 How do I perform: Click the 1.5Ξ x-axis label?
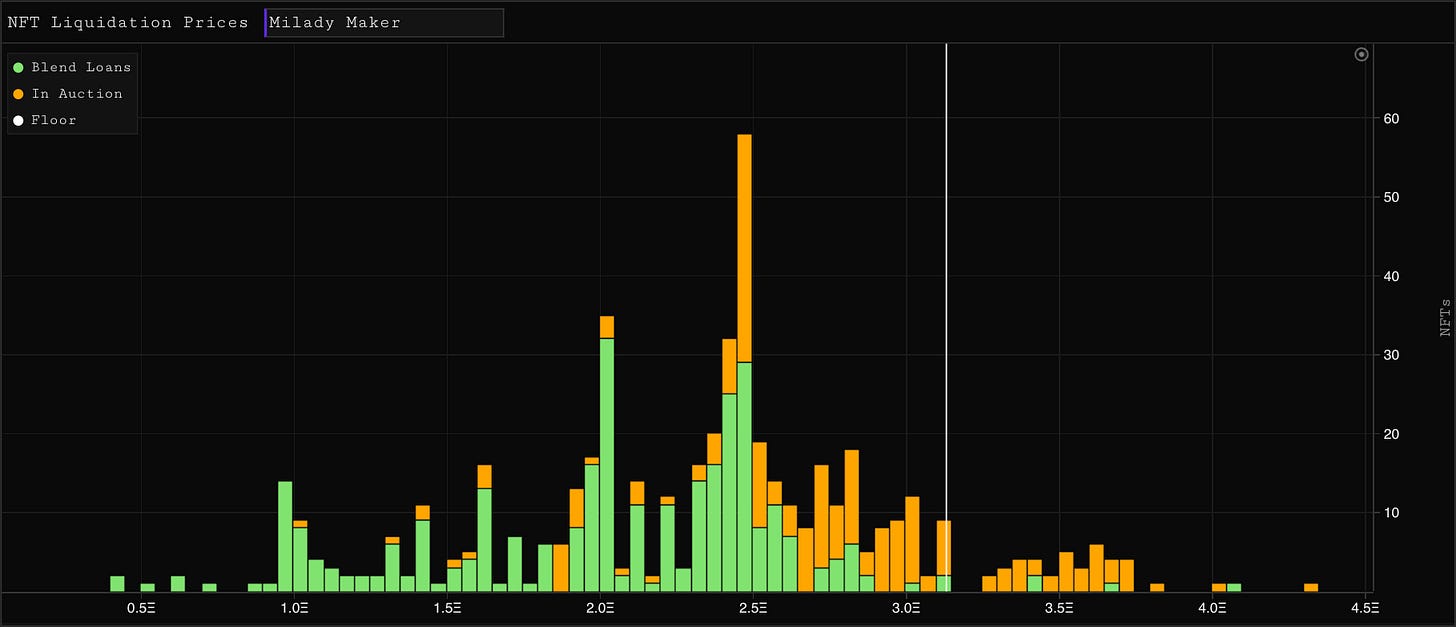click(447, 608)
